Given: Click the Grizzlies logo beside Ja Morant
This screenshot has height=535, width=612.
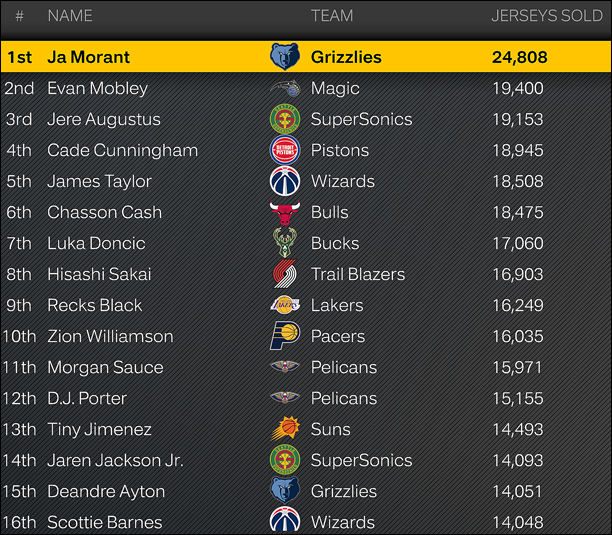Looking at the screenshot, I should coord(285,57).
